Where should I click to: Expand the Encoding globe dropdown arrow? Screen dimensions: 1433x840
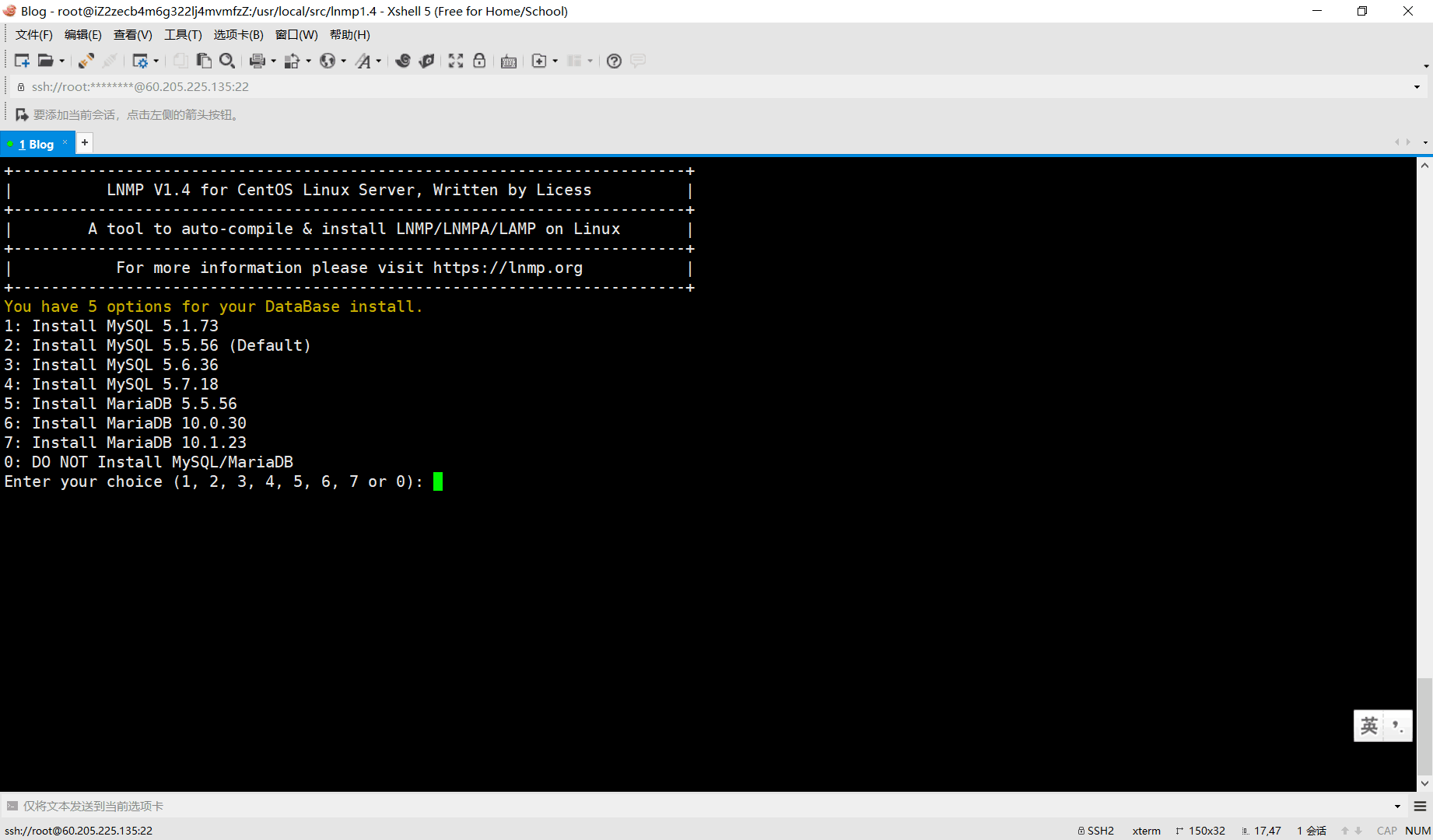pyautogui.click(x=344, y=61)
